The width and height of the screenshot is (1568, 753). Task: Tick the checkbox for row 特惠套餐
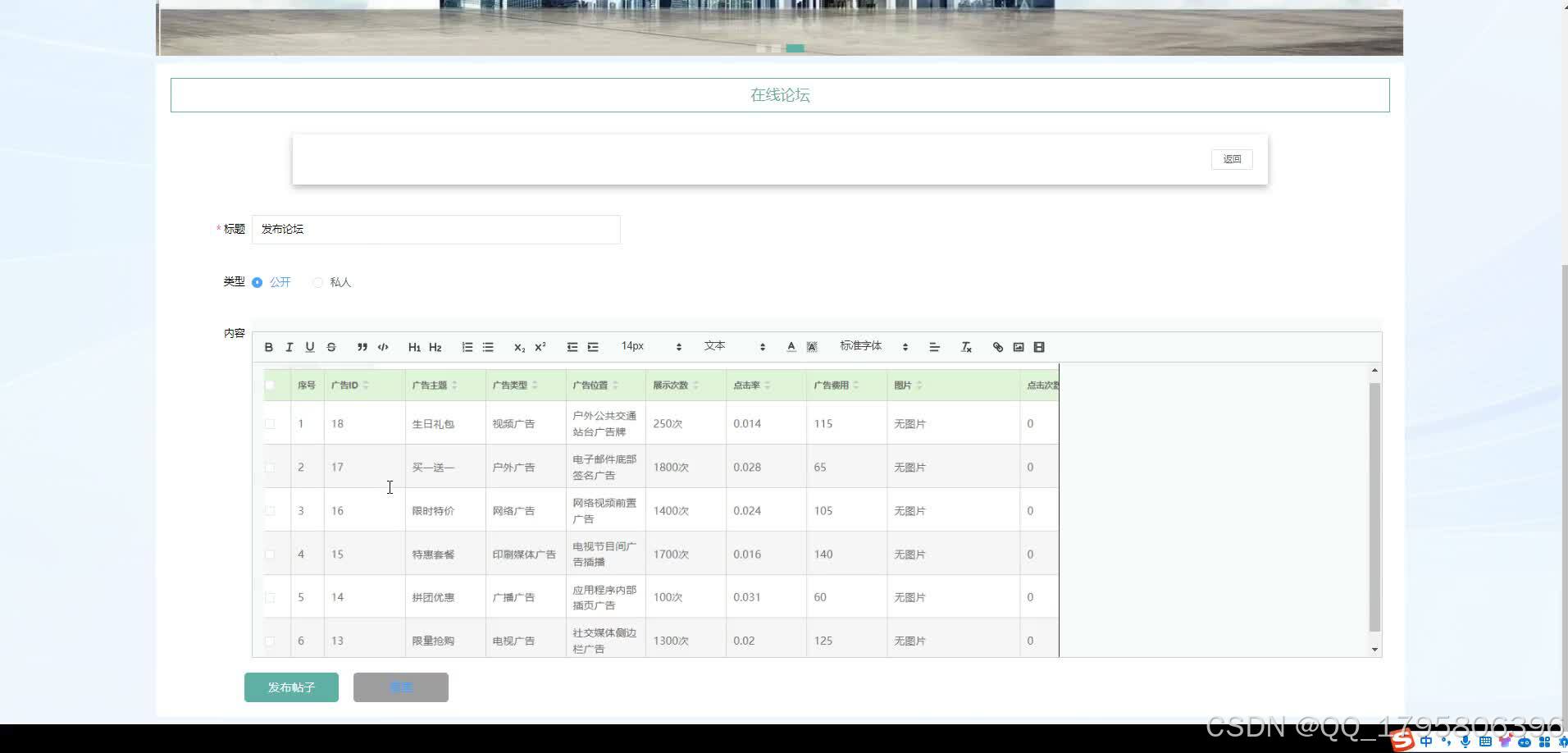(270, 554)
